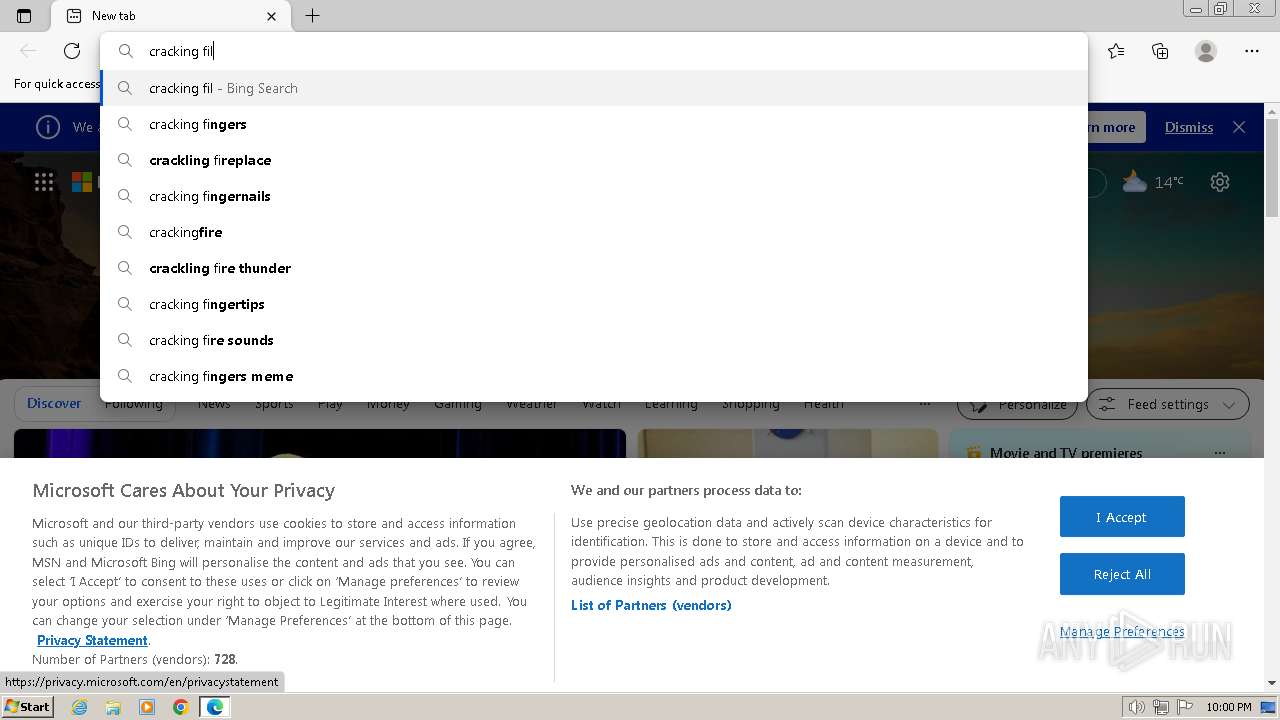Open the Personalize button
The height and width of the screenshot is (720, 1280).
[x=1019, y=404]
